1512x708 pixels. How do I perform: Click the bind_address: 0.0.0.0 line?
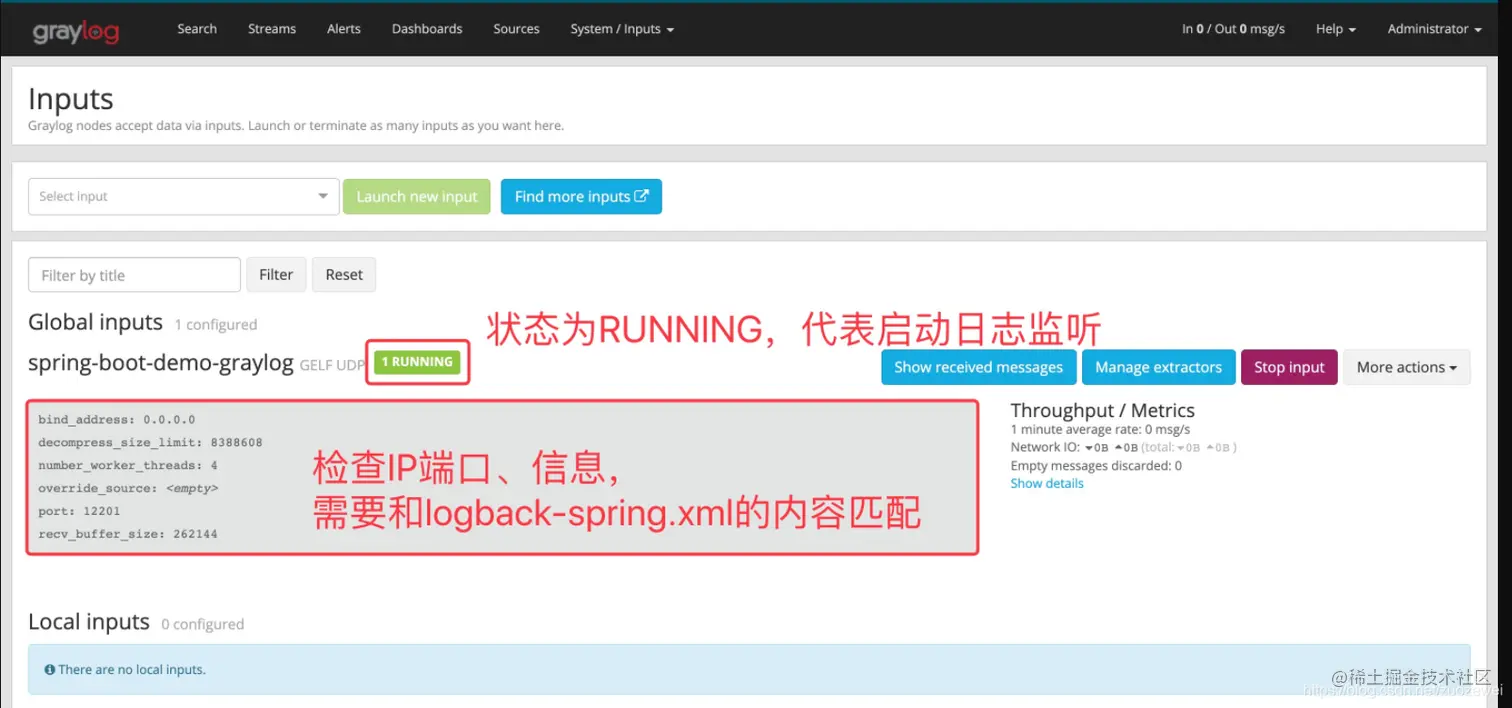117,420
